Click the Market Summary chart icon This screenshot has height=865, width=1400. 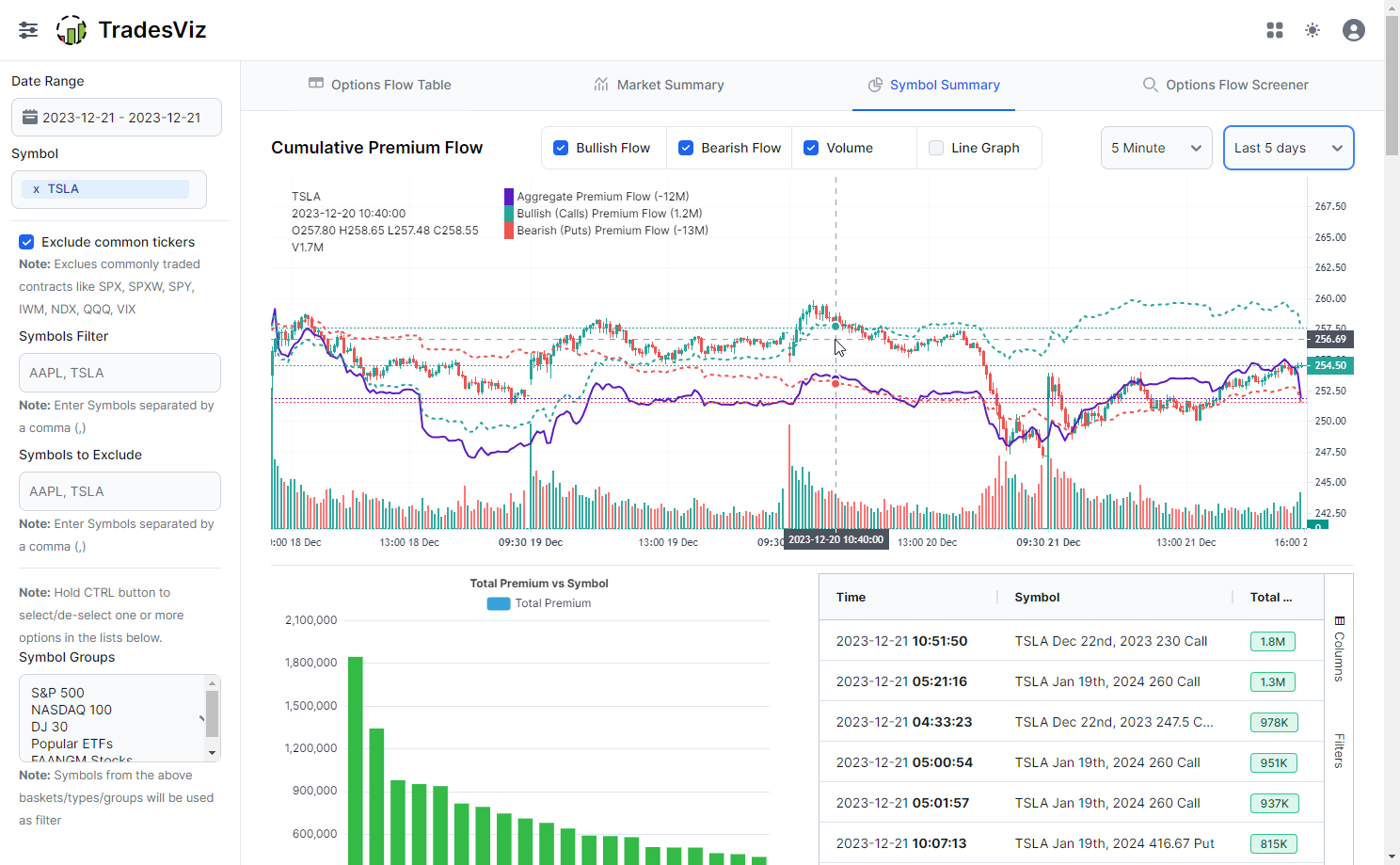coord(601,84)
